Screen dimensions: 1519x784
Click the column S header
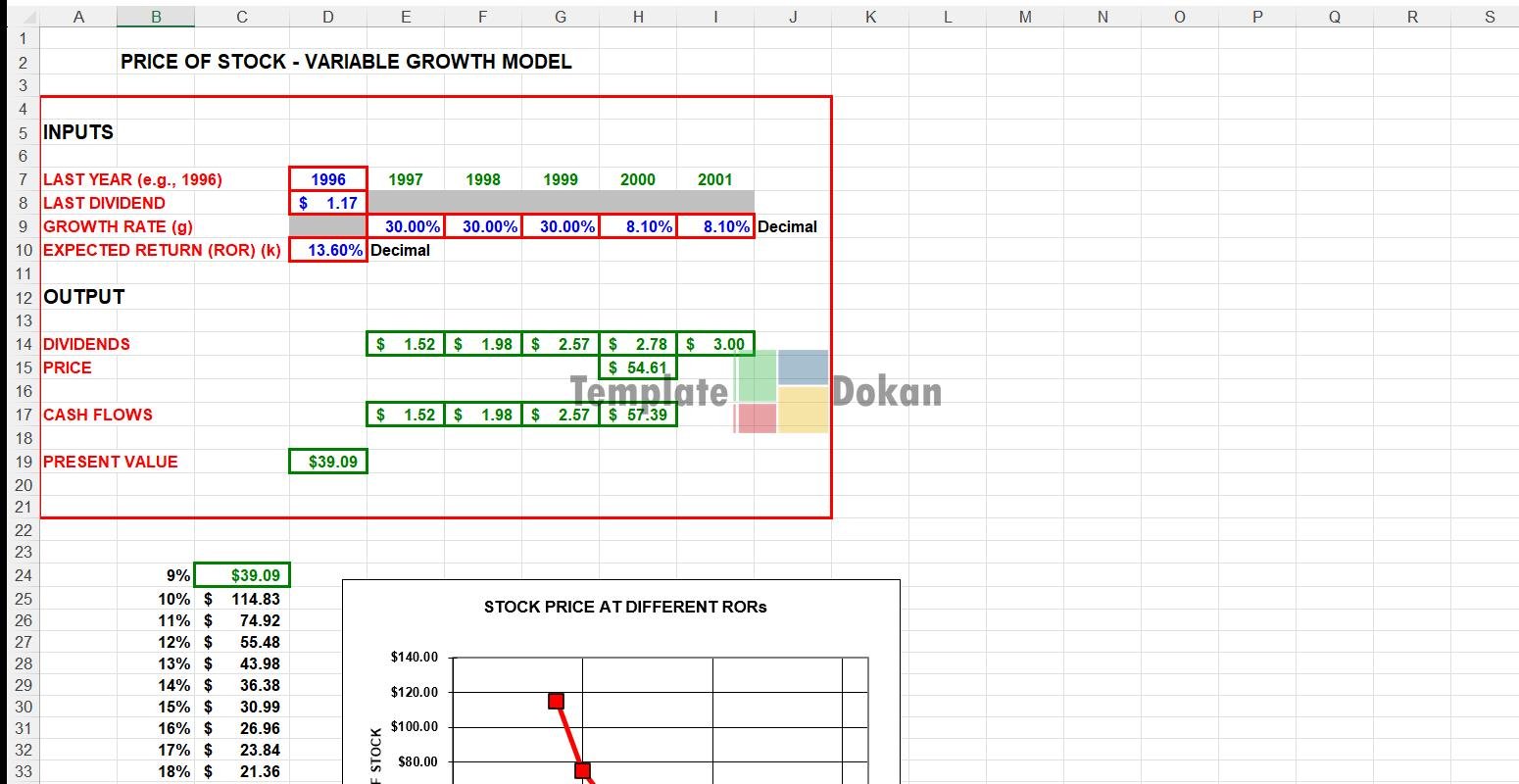click(x=1490, y=17)
